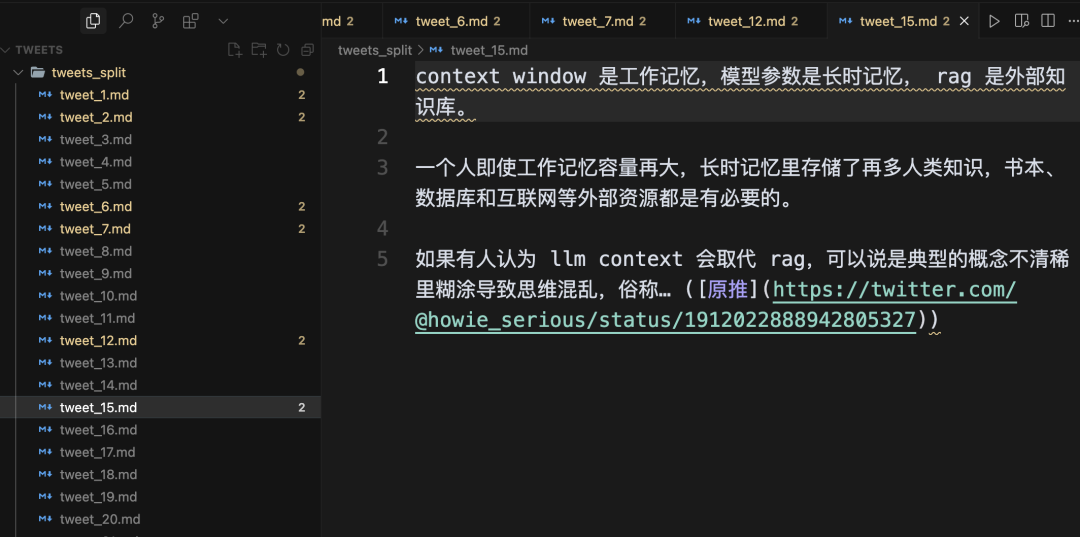Select tweet_15.md in the file tree
Screen dimensions: 1080x537
160,408
